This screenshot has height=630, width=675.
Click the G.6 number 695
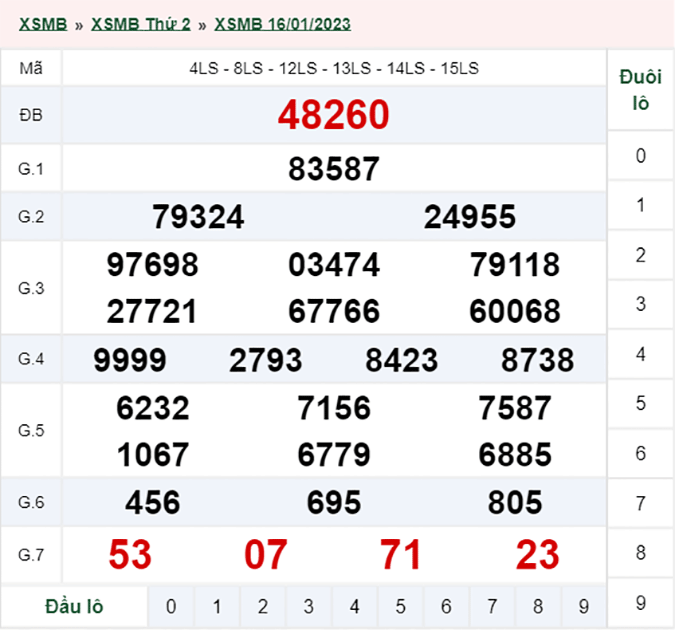pyautogui.click(x=333, y=502)
